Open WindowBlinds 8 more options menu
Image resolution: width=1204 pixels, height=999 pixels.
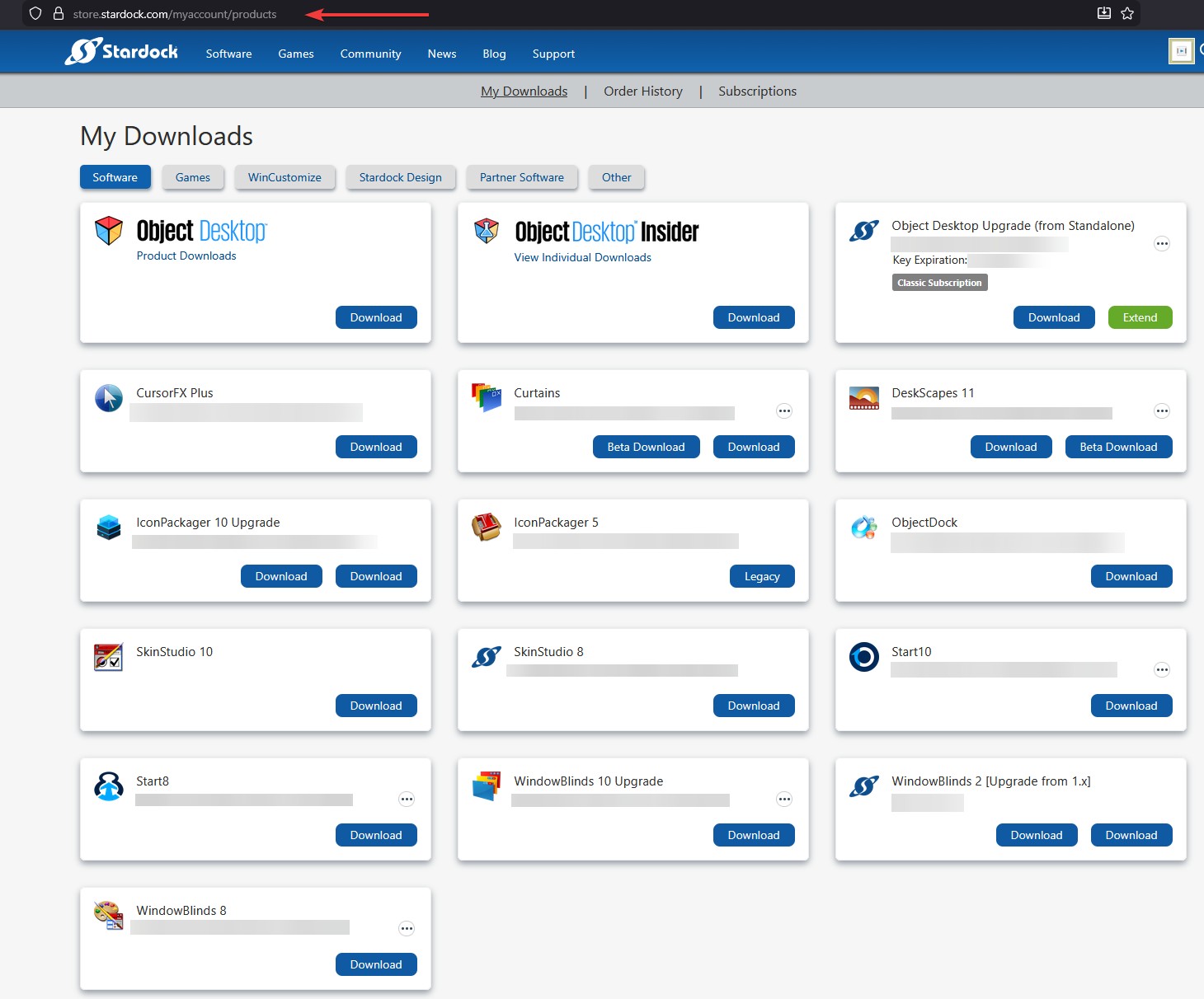coord(407,929)
